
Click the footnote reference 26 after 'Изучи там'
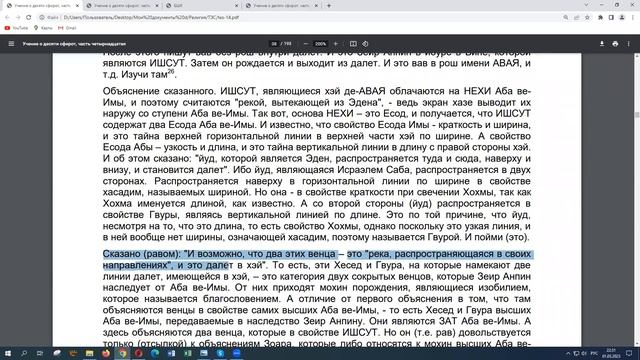tap(171, 71)
